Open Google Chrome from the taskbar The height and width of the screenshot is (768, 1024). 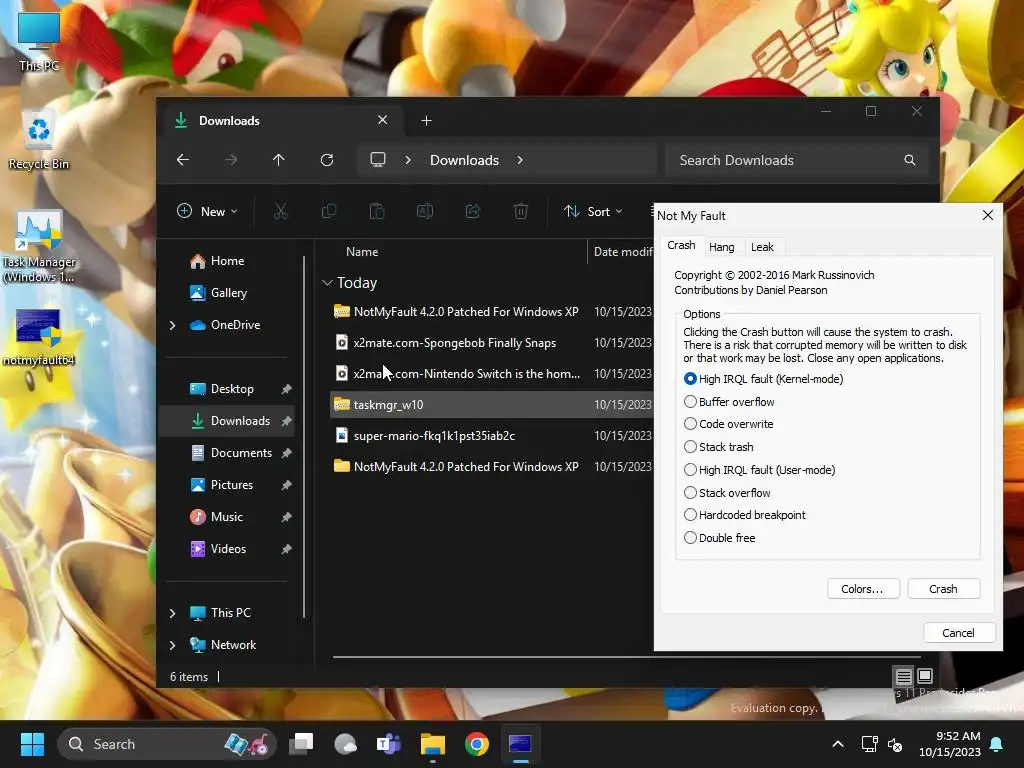(x=477, y=744)
